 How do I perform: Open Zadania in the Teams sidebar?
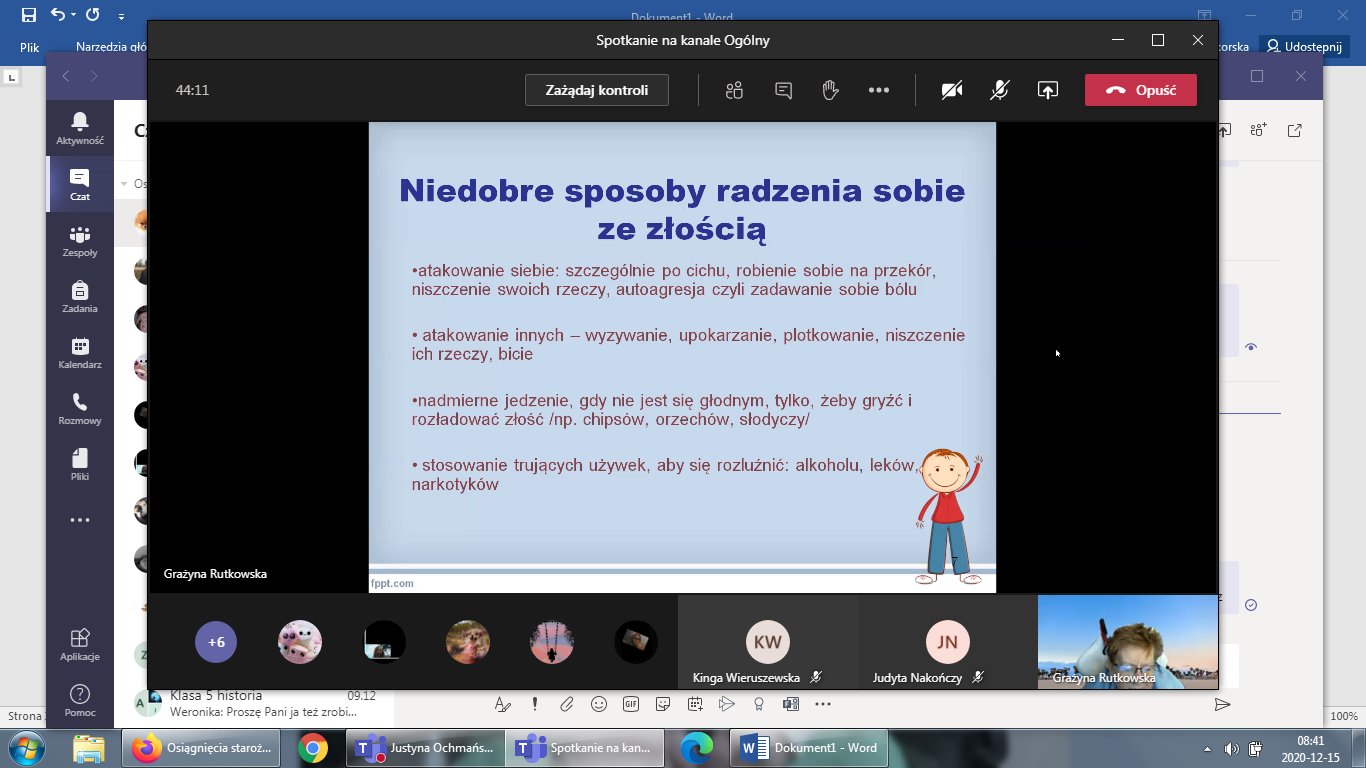[x=80, y=297]
